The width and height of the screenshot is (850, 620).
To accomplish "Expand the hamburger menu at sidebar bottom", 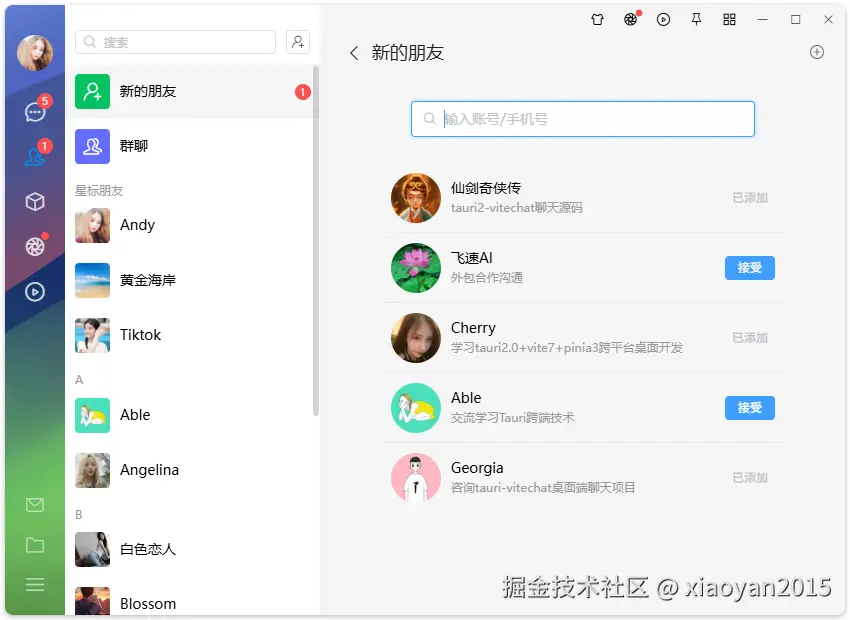I will click(x=35, y=586).
